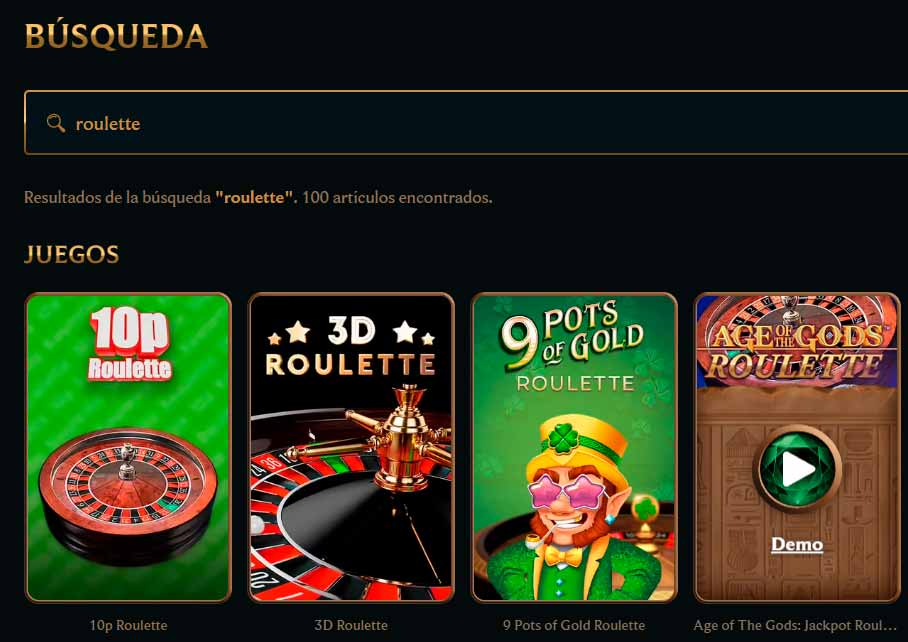The image size is (908, 642).
Task: Click the magnifying glass search icon
Action: (56, 123)
